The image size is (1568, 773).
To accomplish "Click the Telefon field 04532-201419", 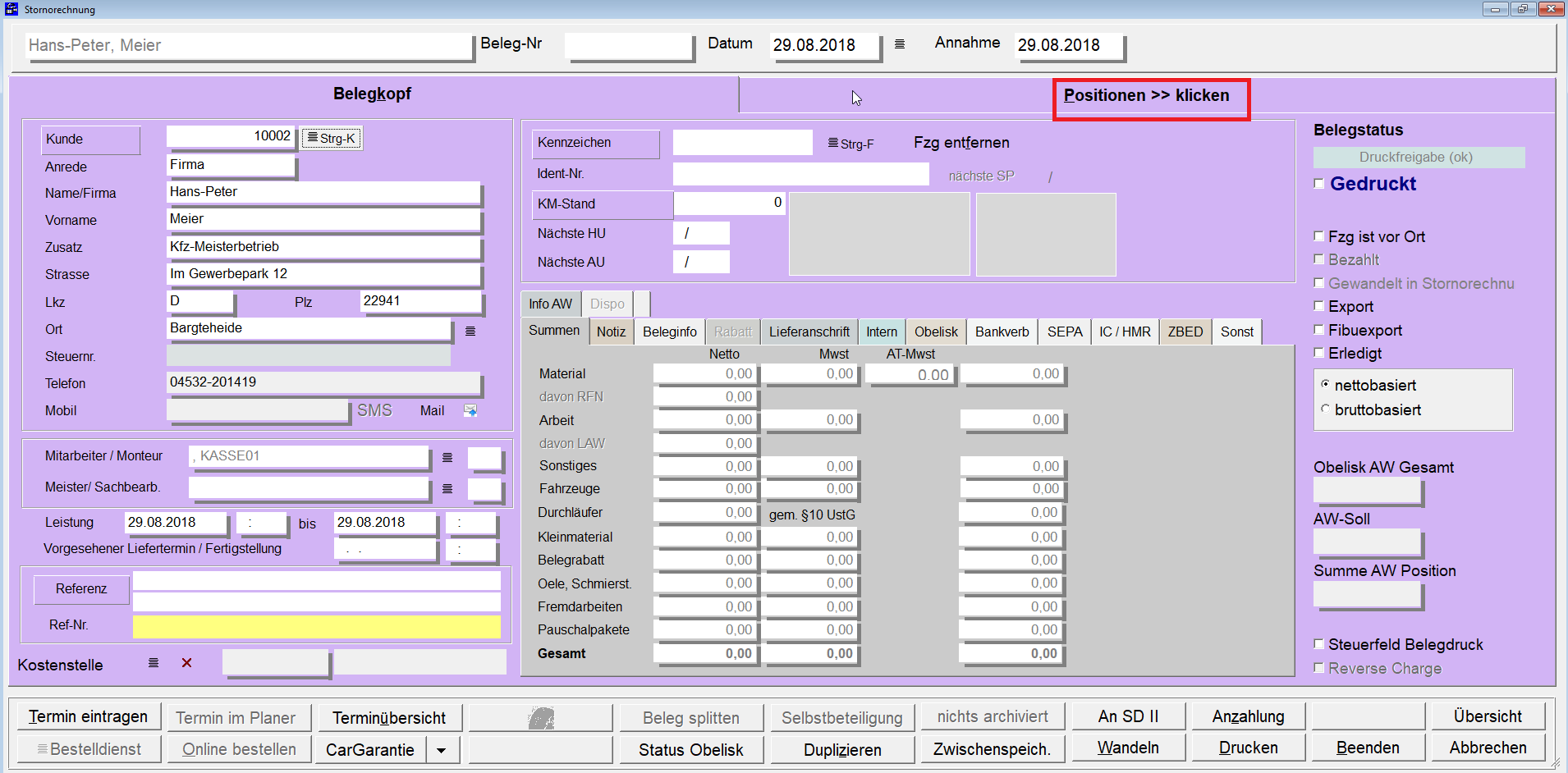I will (323, 382).
